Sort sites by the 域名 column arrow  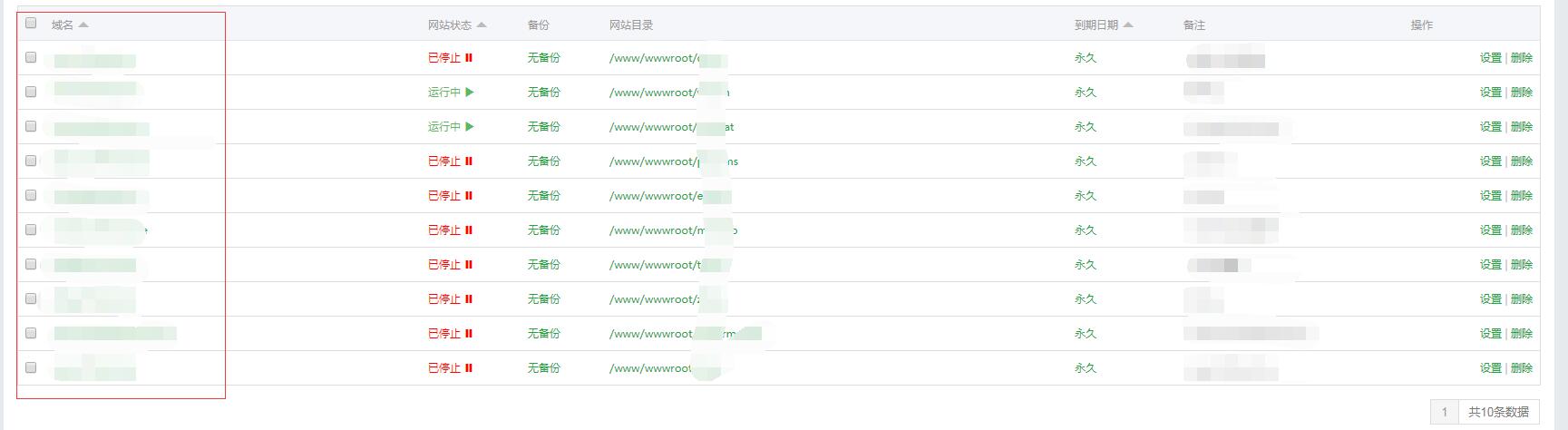click(x=84, y=25)
